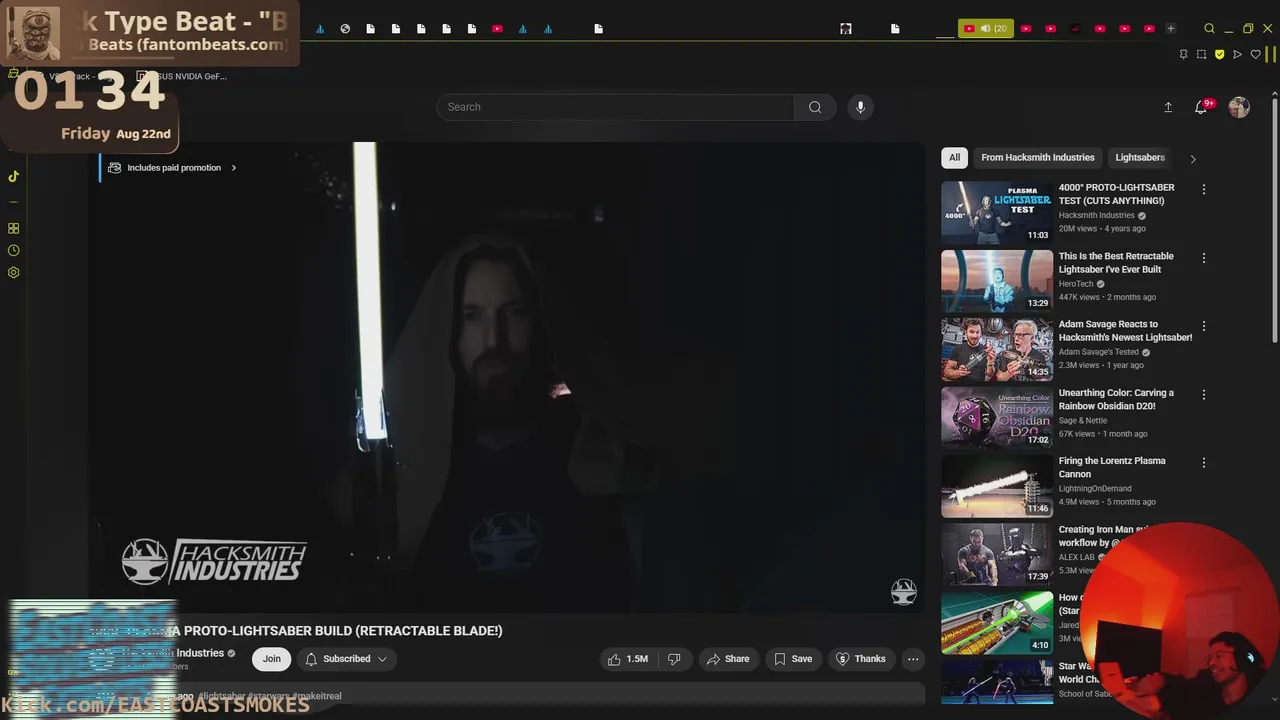Open browsing history clock icon in sidebar
This screenshot has width=1280, height=720.
(13, 251)
